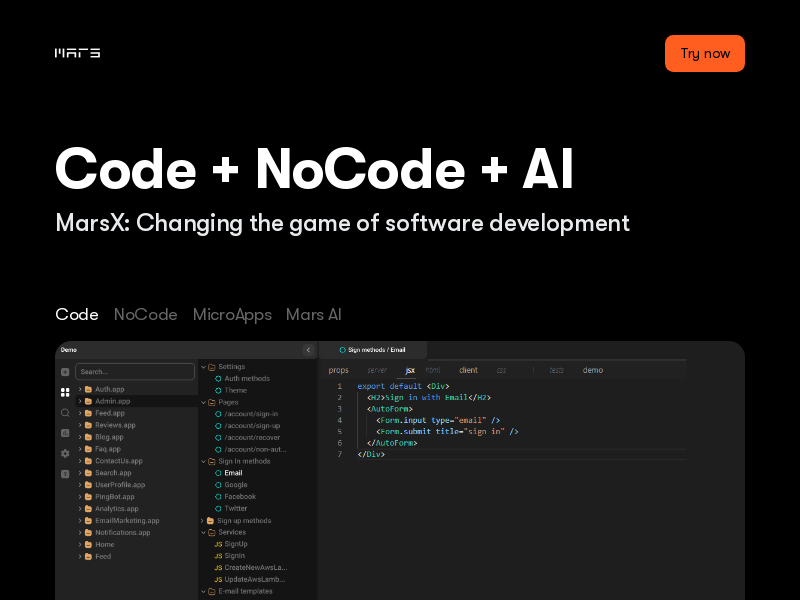Click the Facebook method icon
The width and height of the screenshot is (800, 600).
coord(218,496)
